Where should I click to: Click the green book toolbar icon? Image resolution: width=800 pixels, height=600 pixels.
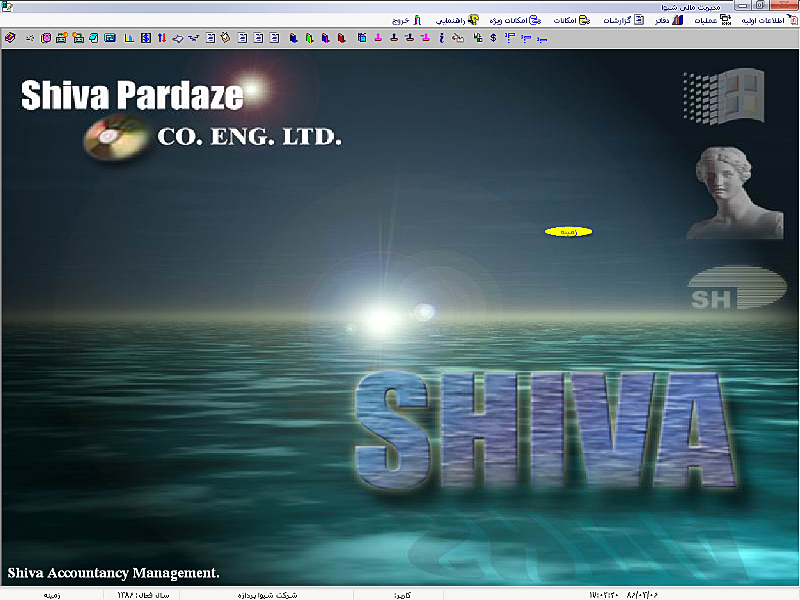point(309,38)
